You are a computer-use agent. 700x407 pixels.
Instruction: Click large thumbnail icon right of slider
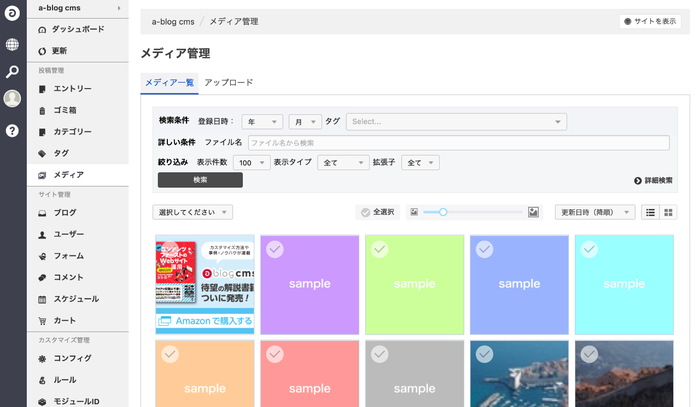click(x=533, y=212)
